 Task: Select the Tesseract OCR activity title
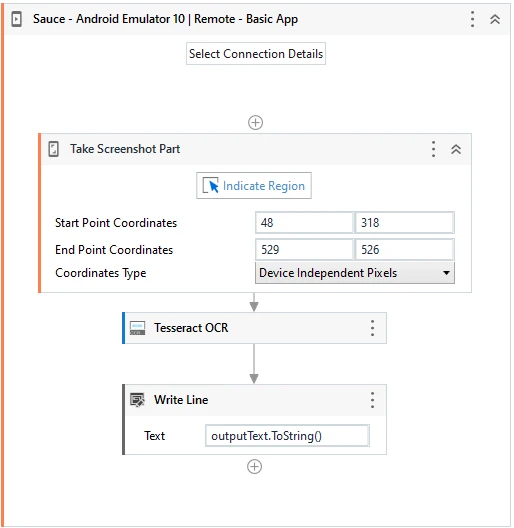191,328
